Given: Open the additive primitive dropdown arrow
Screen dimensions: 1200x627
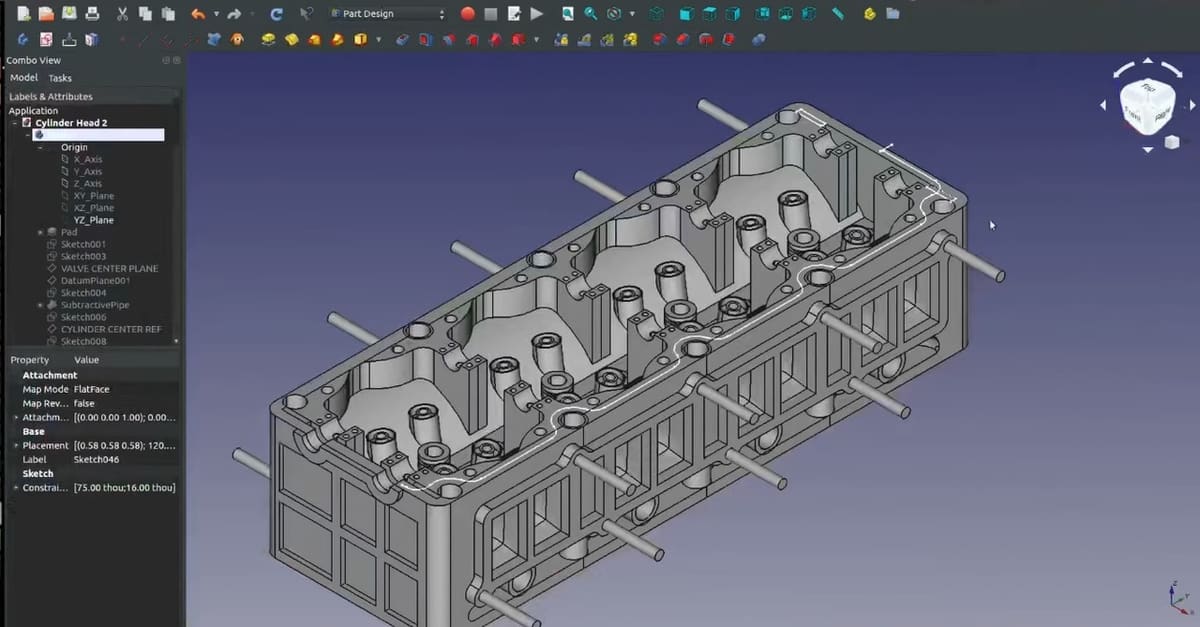Looking at the screenshot, I should click(x=378, y=40).
